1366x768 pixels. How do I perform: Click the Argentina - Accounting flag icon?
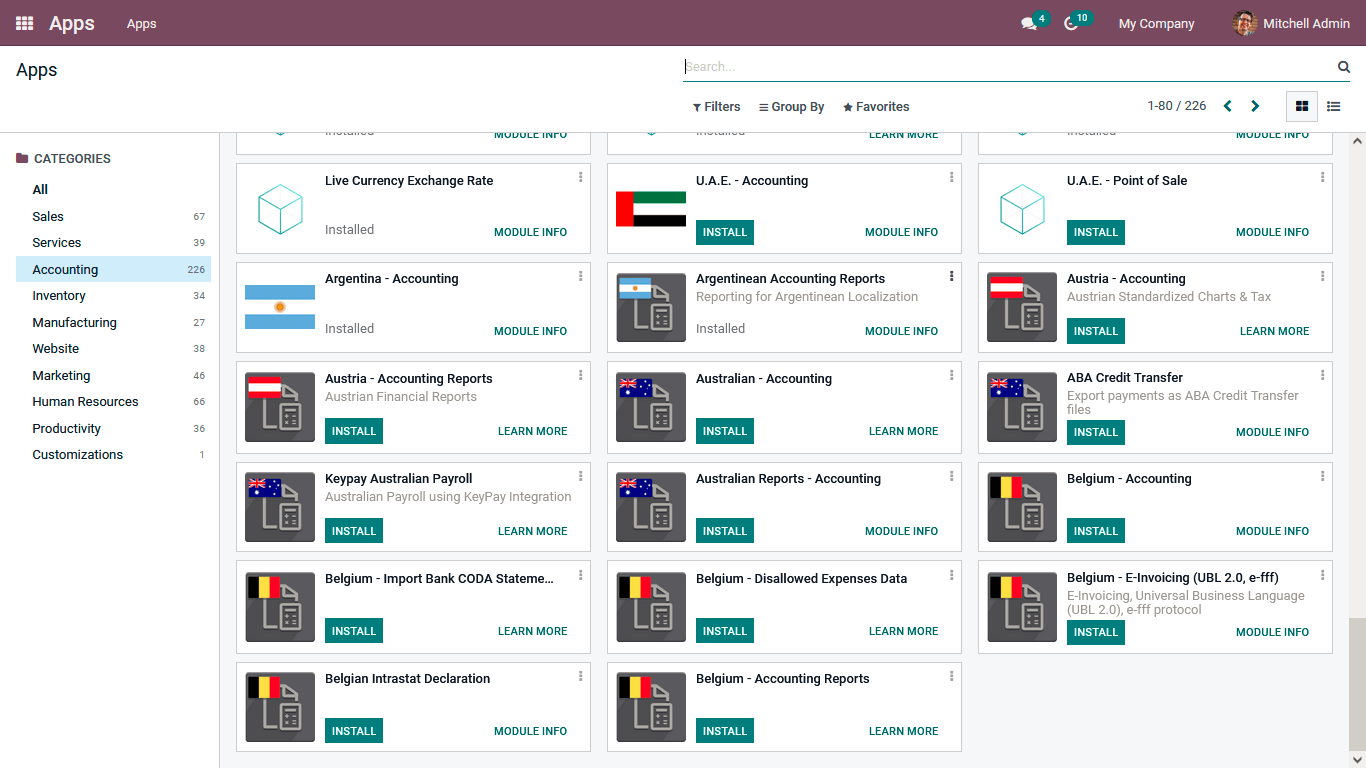click(280, 307)
